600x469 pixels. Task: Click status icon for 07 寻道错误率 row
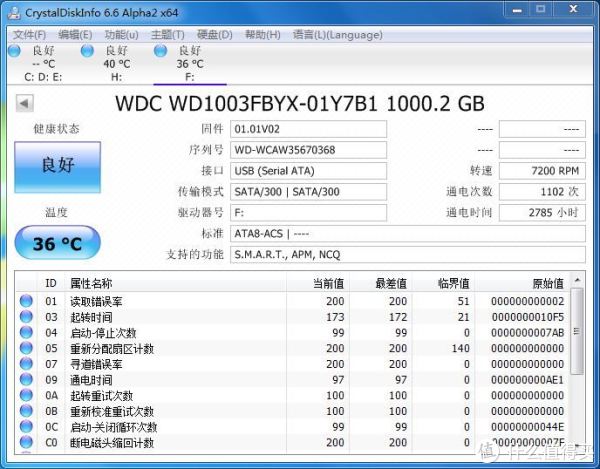click(x=26, y=363)
